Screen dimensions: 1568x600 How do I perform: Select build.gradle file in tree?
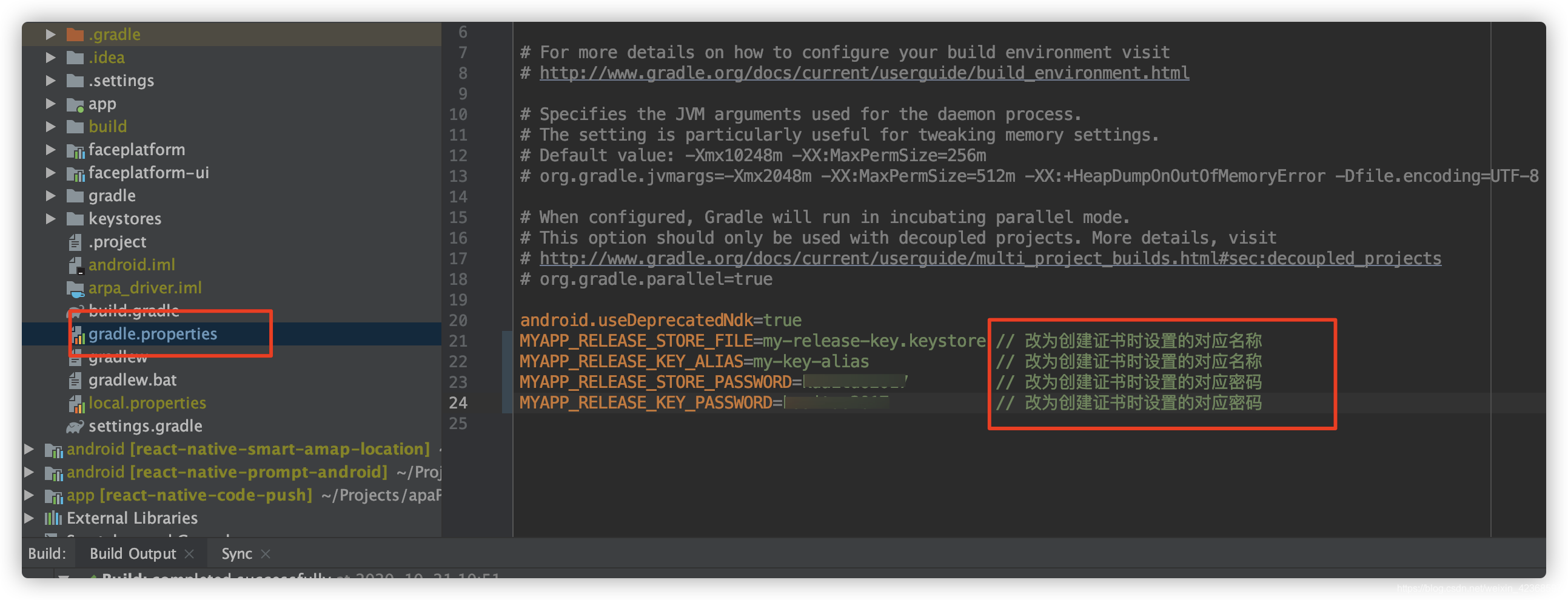click(134, 311)
